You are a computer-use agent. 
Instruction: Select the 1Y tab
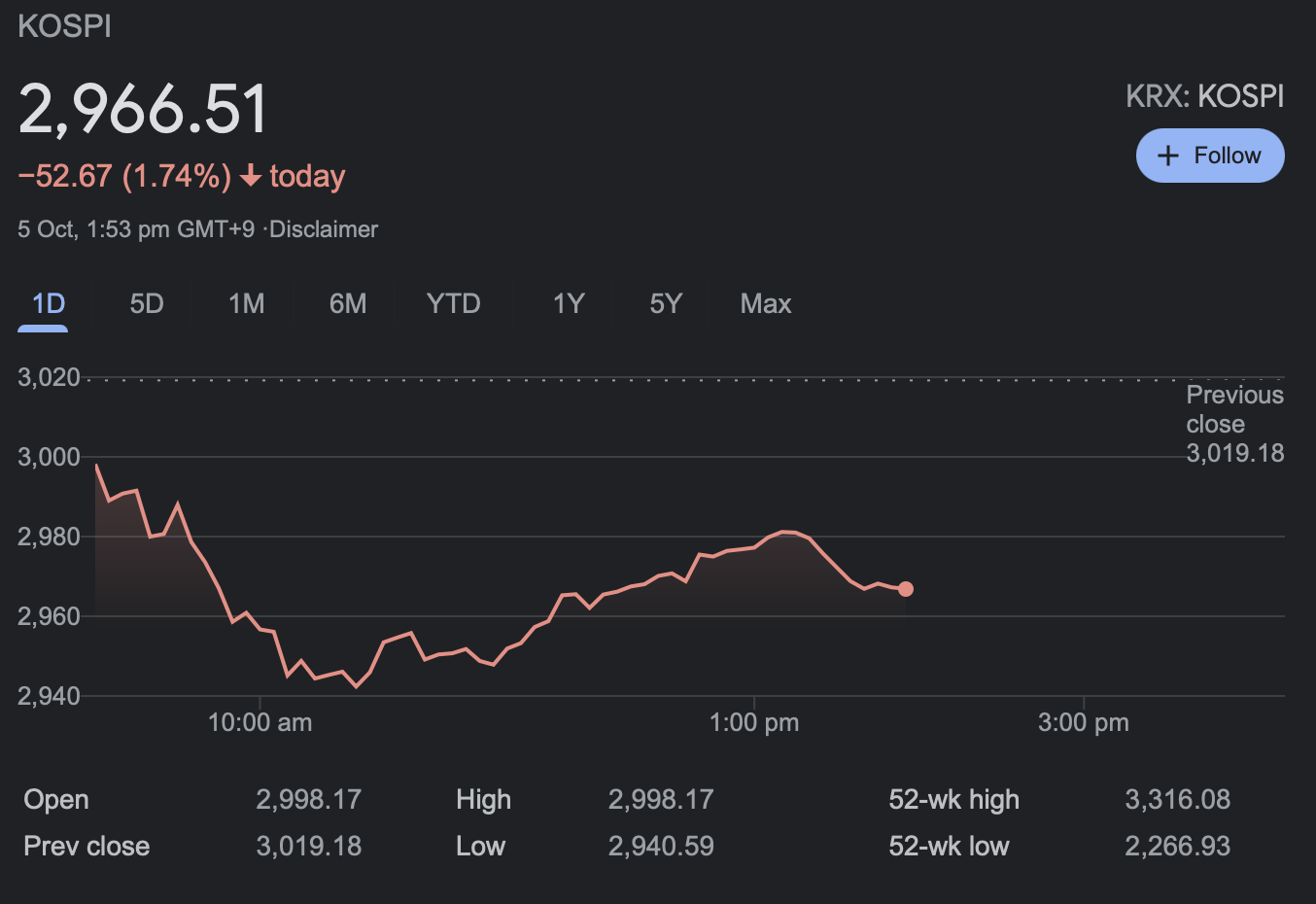click(x=569, y=303)
